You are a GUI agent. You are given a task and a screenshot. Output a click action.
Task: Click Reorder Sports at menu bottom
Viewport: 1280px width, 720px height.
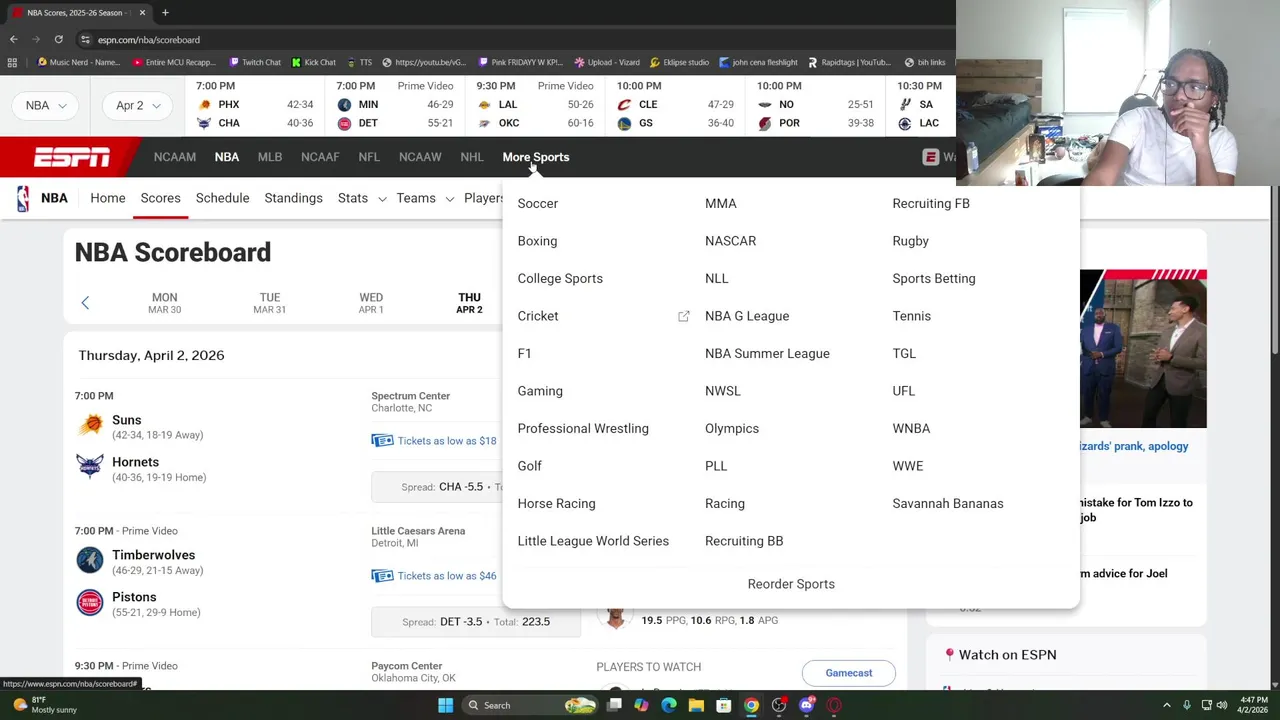pos(791,584)
